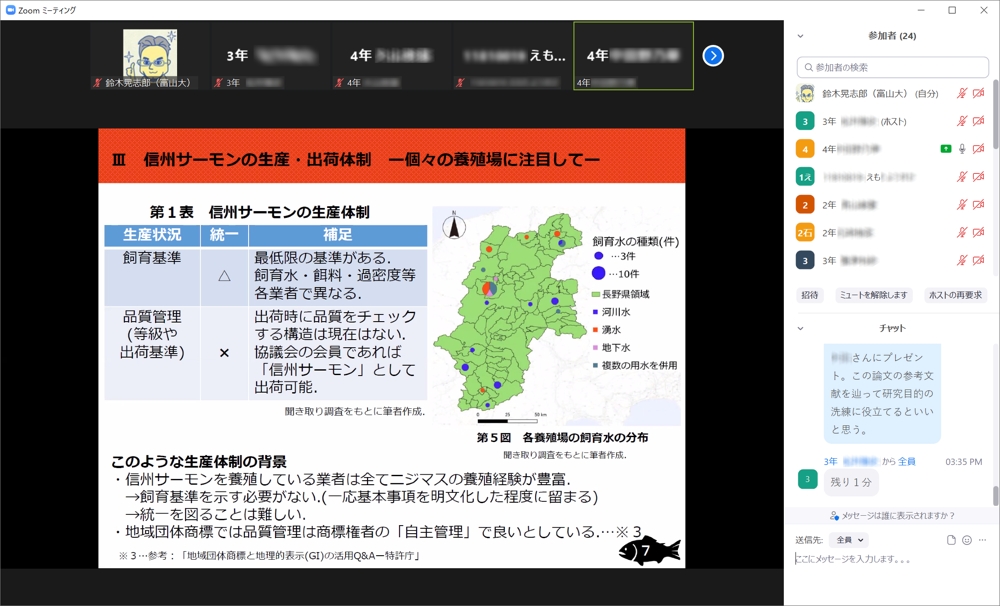Click the 招待 button

click(810, 295)
